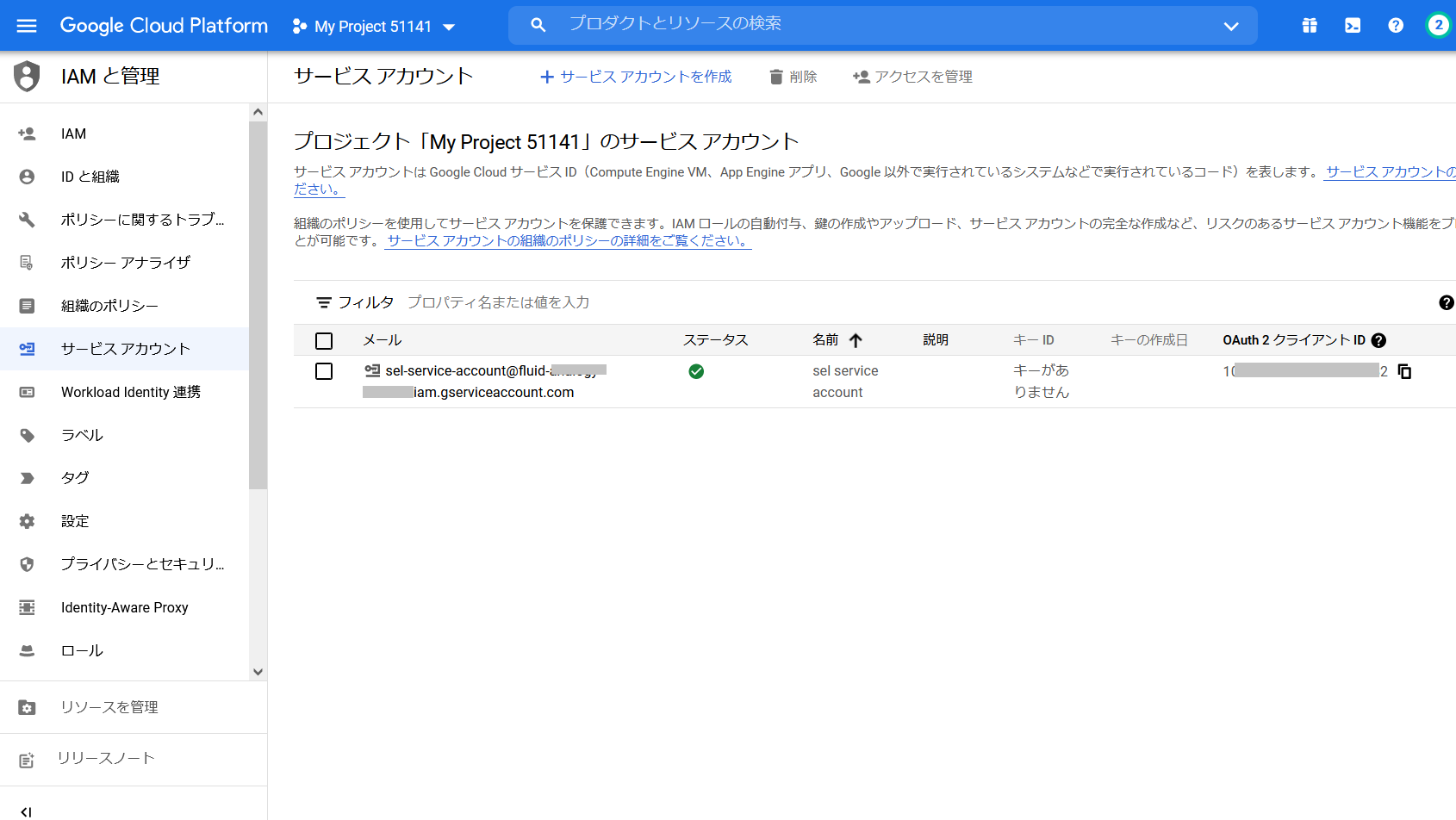Screen dimensions: 1456x820
Task: Open the help question mark menu
Action: [1396, 26]
